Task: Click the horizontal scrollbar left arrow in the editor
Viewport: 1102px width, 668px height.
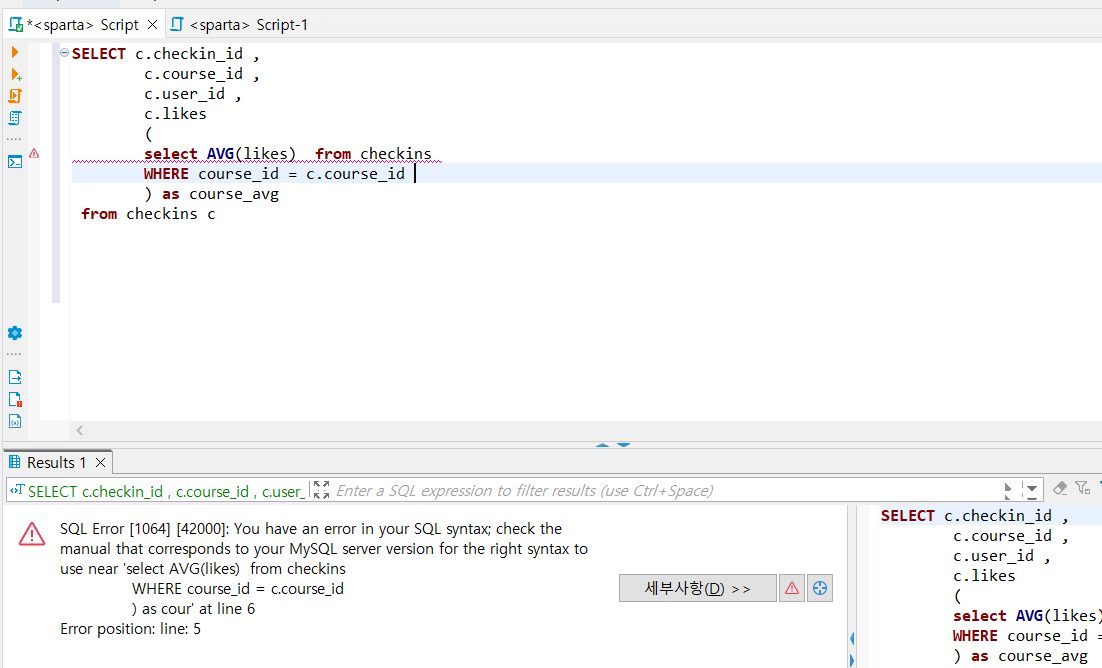Action: coord(79,430)
